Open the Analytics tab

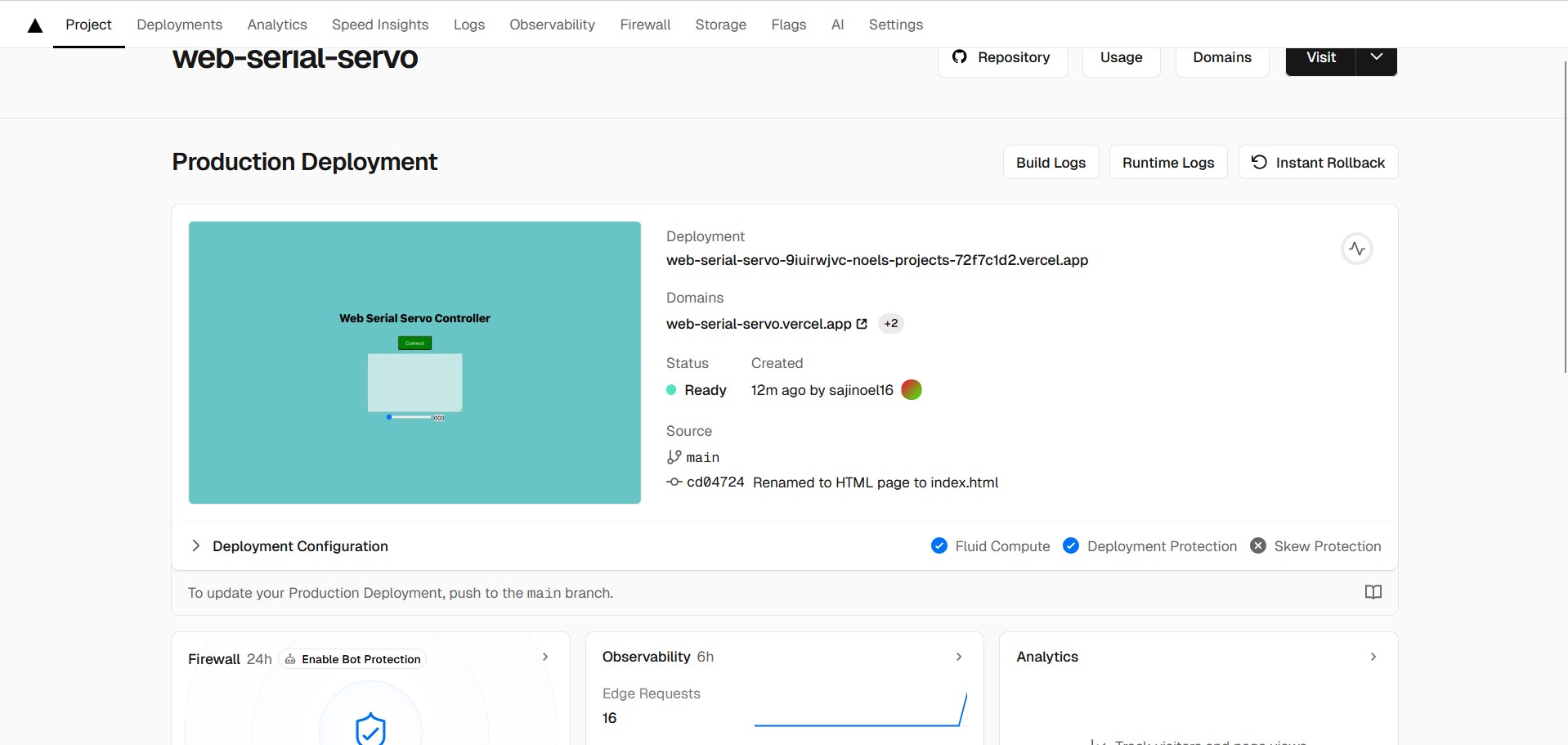(277, 25)
